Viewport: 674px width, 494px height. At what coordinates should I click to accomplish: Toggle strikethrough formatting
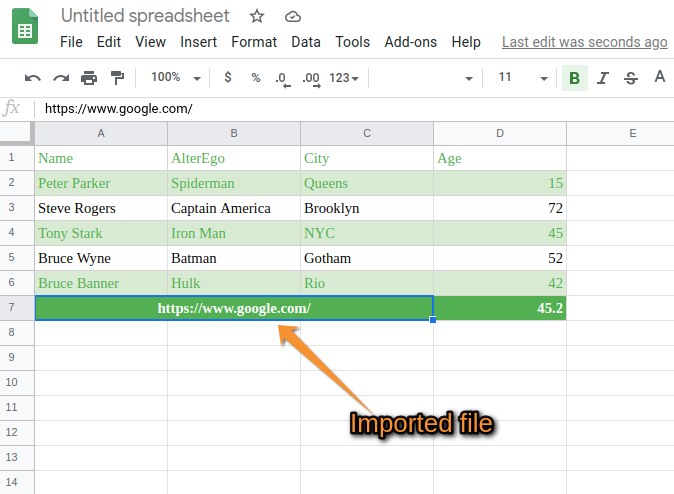[630, 78]
